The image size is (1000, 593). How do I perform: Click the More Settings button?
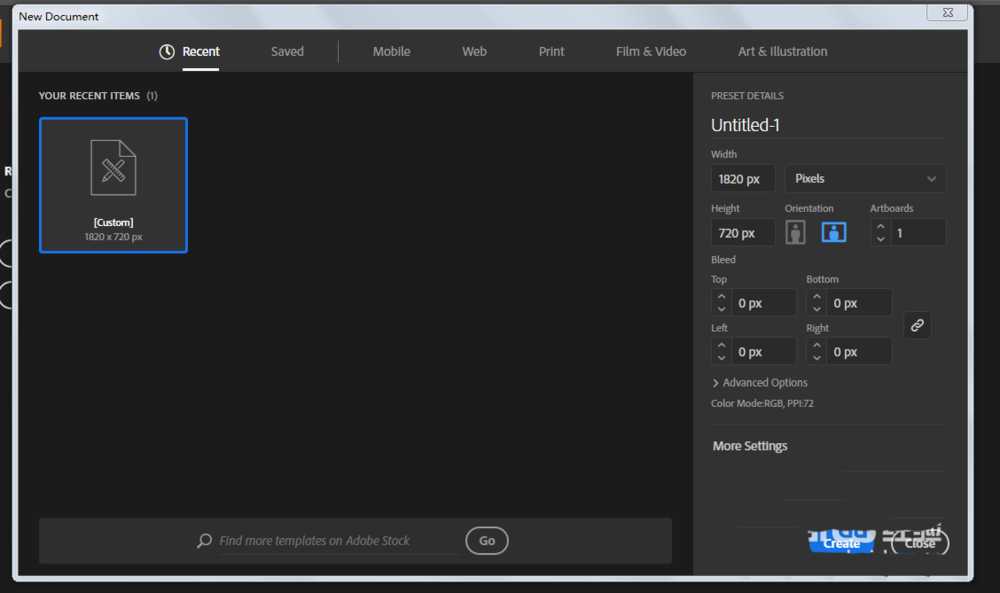coord(750,446)
